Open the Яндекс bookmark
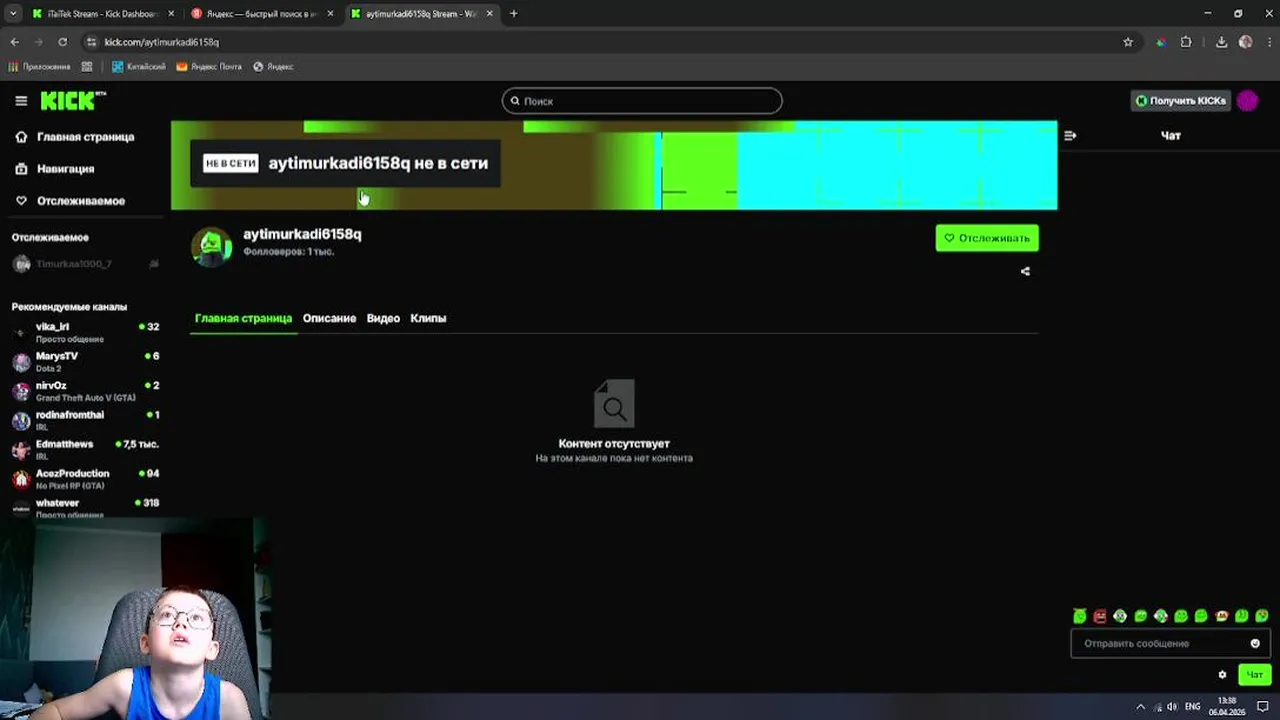The image size is (1280, 720). (x=273, y=67)
